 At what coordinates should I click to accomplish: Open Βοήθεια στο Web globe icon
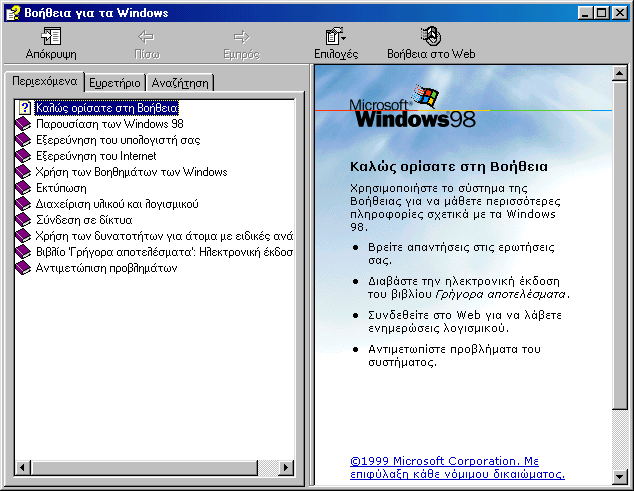tap(431, 36)
